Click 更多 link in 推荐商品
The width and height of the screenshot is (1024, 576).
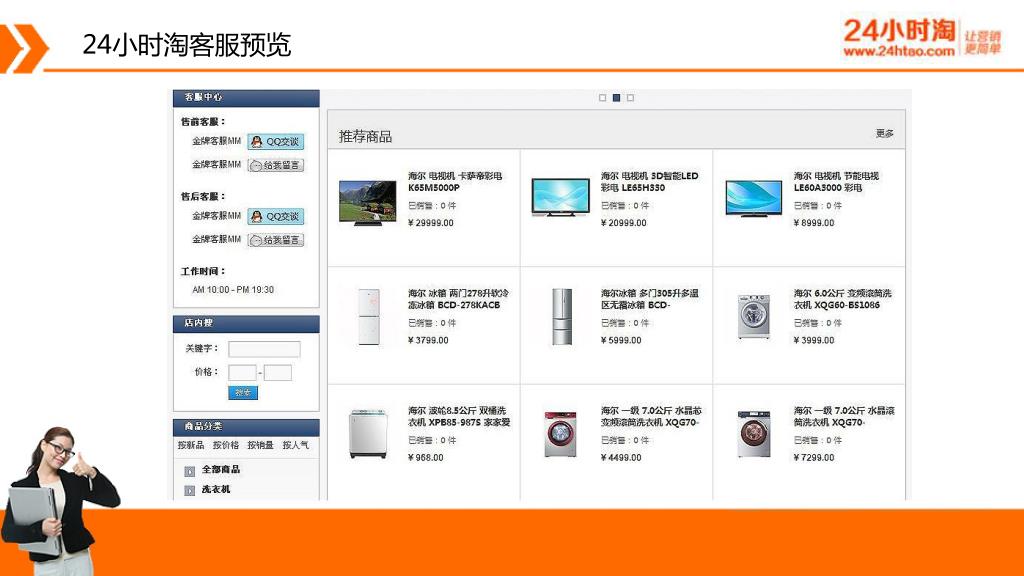884,133
